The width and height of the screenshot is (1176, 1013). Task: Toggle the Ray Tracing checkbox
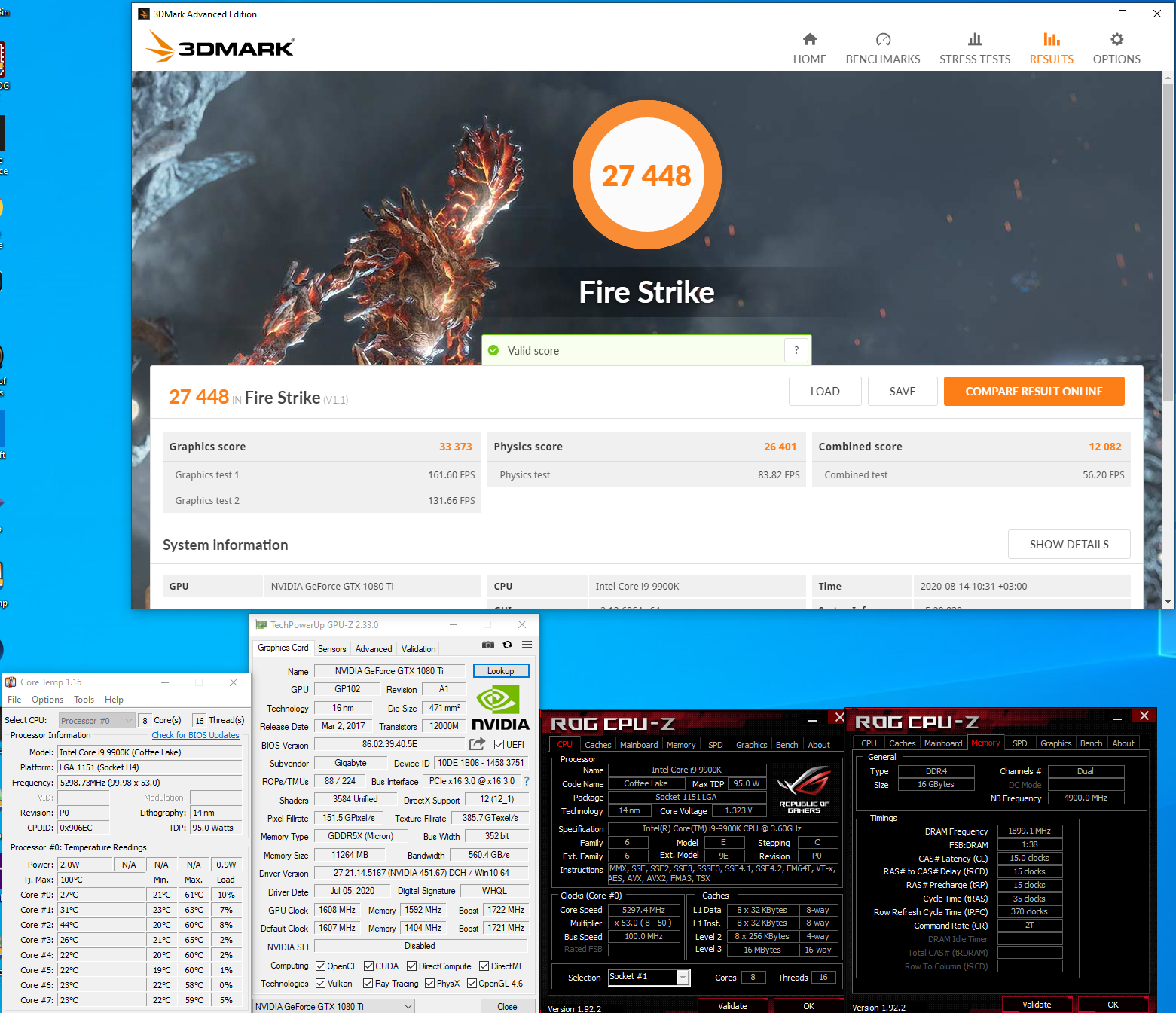(368, 984)
